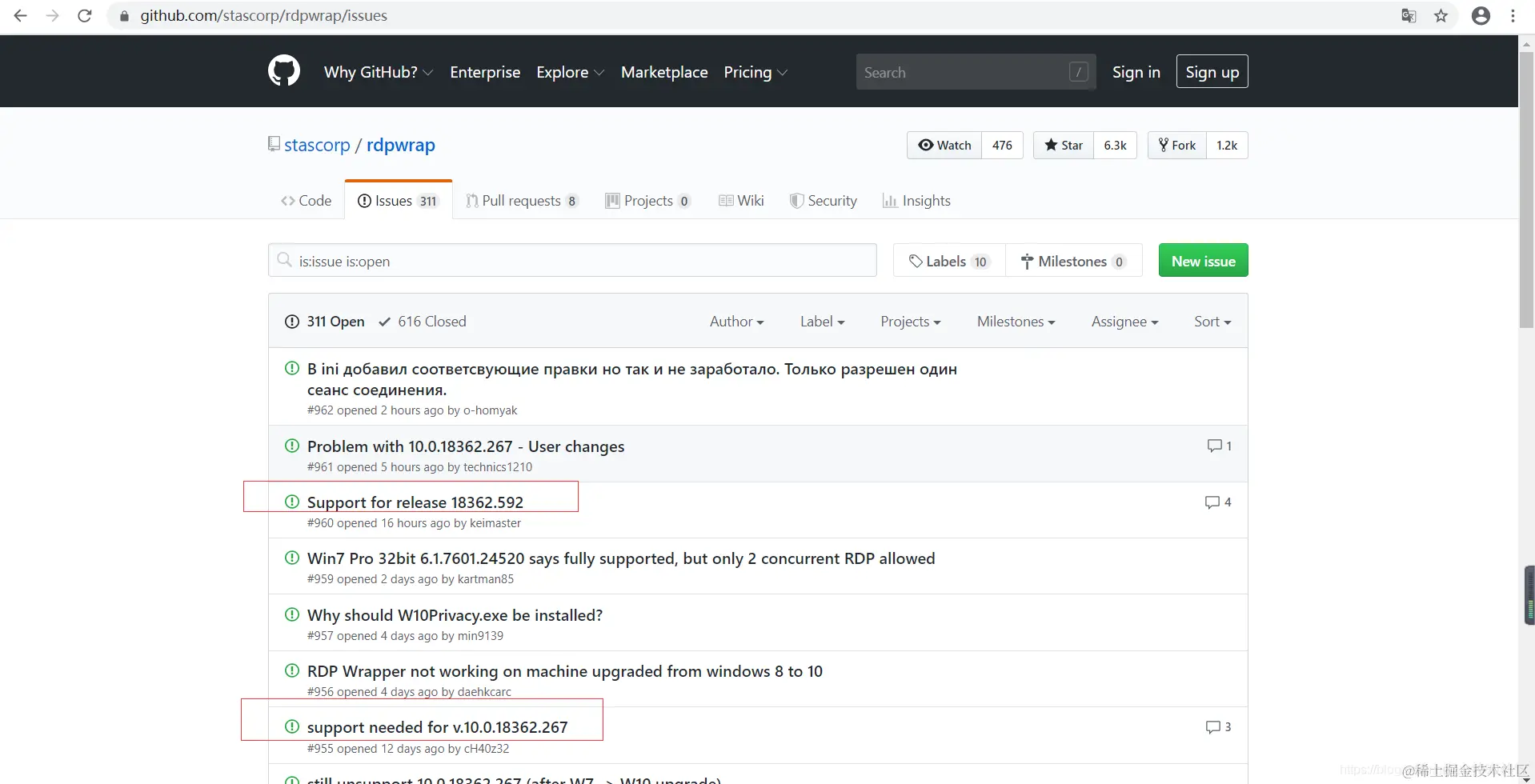Go to the Wiki tab

point(742,201)
